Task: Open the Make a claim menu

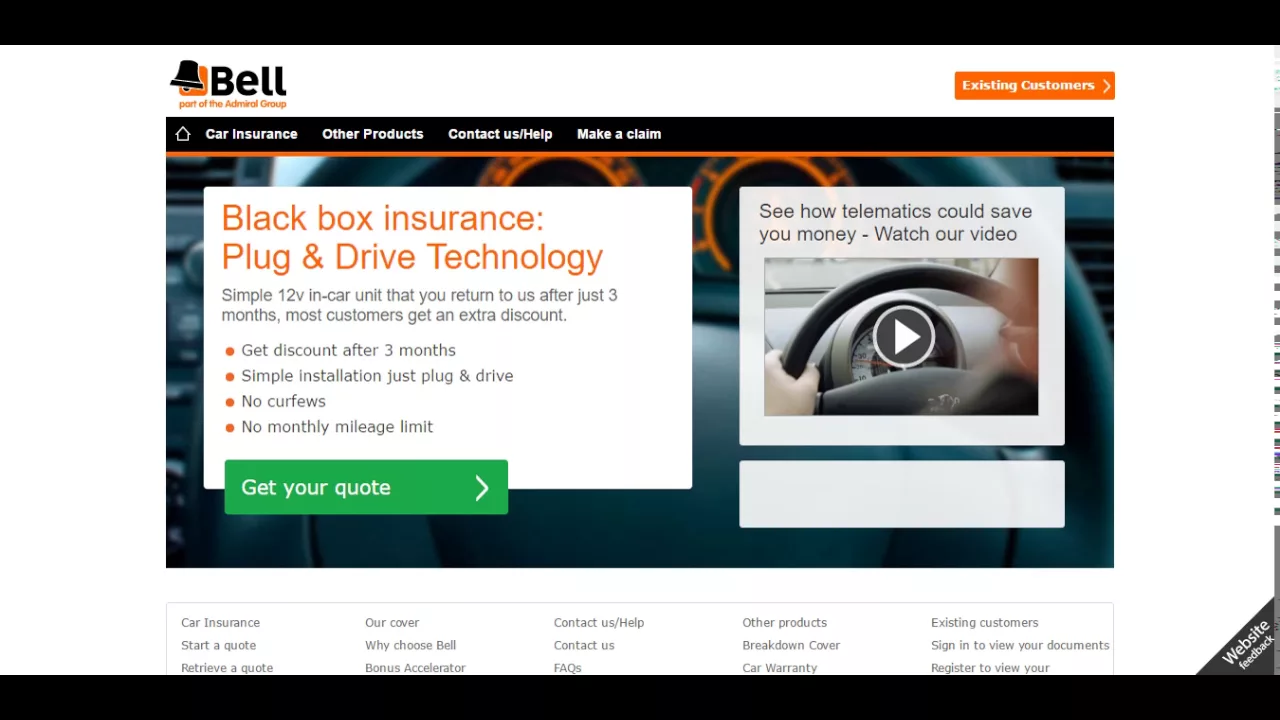Action: click(619, 134)
